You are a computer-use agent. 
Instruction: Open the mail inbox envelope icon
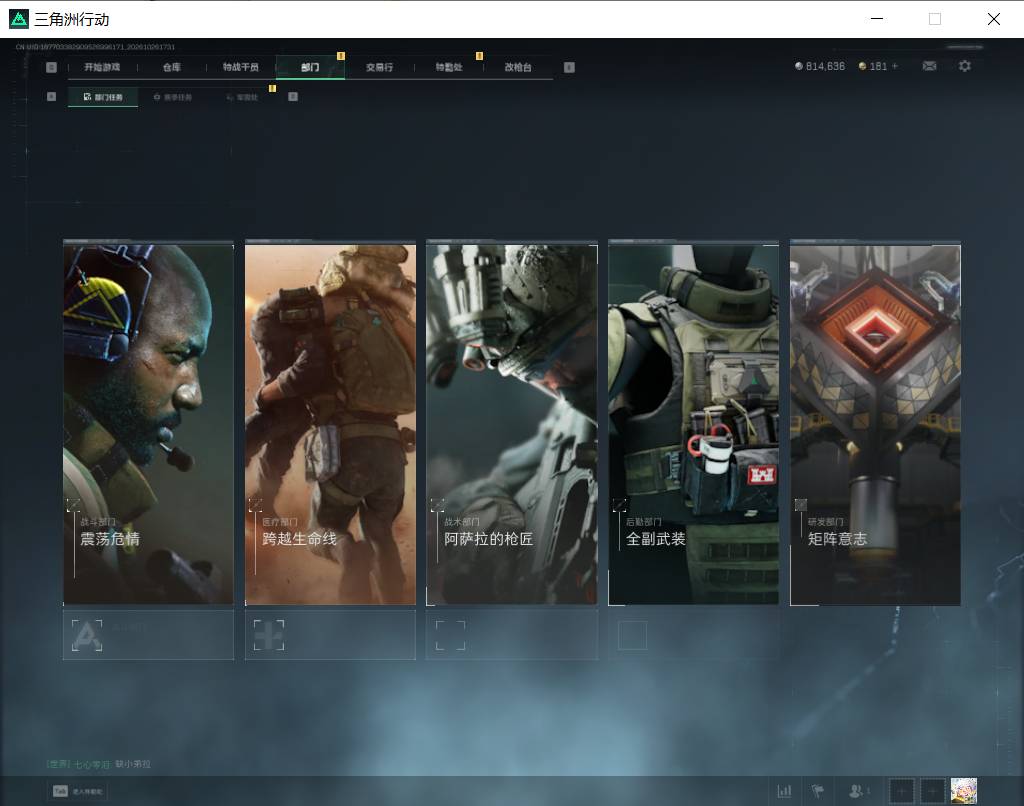pyautogui.click(x=929, y=66)
